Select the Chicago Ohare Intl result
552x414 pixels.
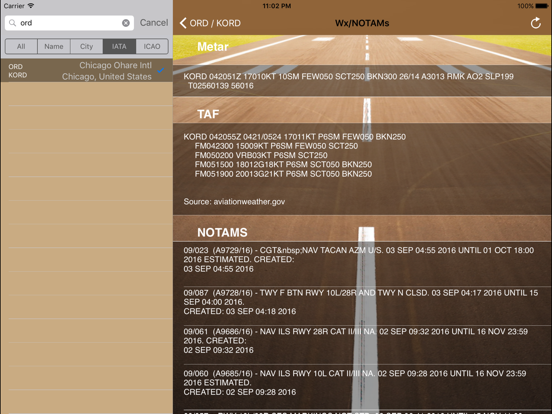point(87,71)
